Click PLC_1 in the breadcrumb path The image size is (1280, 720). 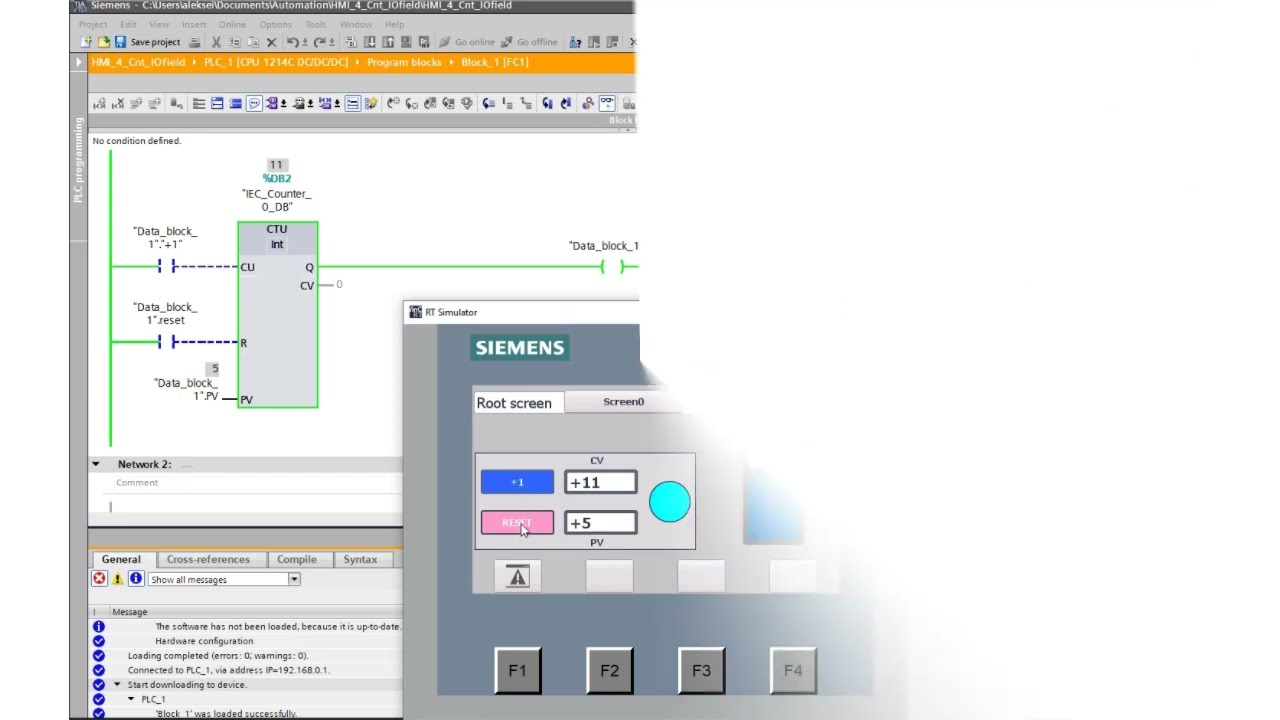[x=276, y=62]
